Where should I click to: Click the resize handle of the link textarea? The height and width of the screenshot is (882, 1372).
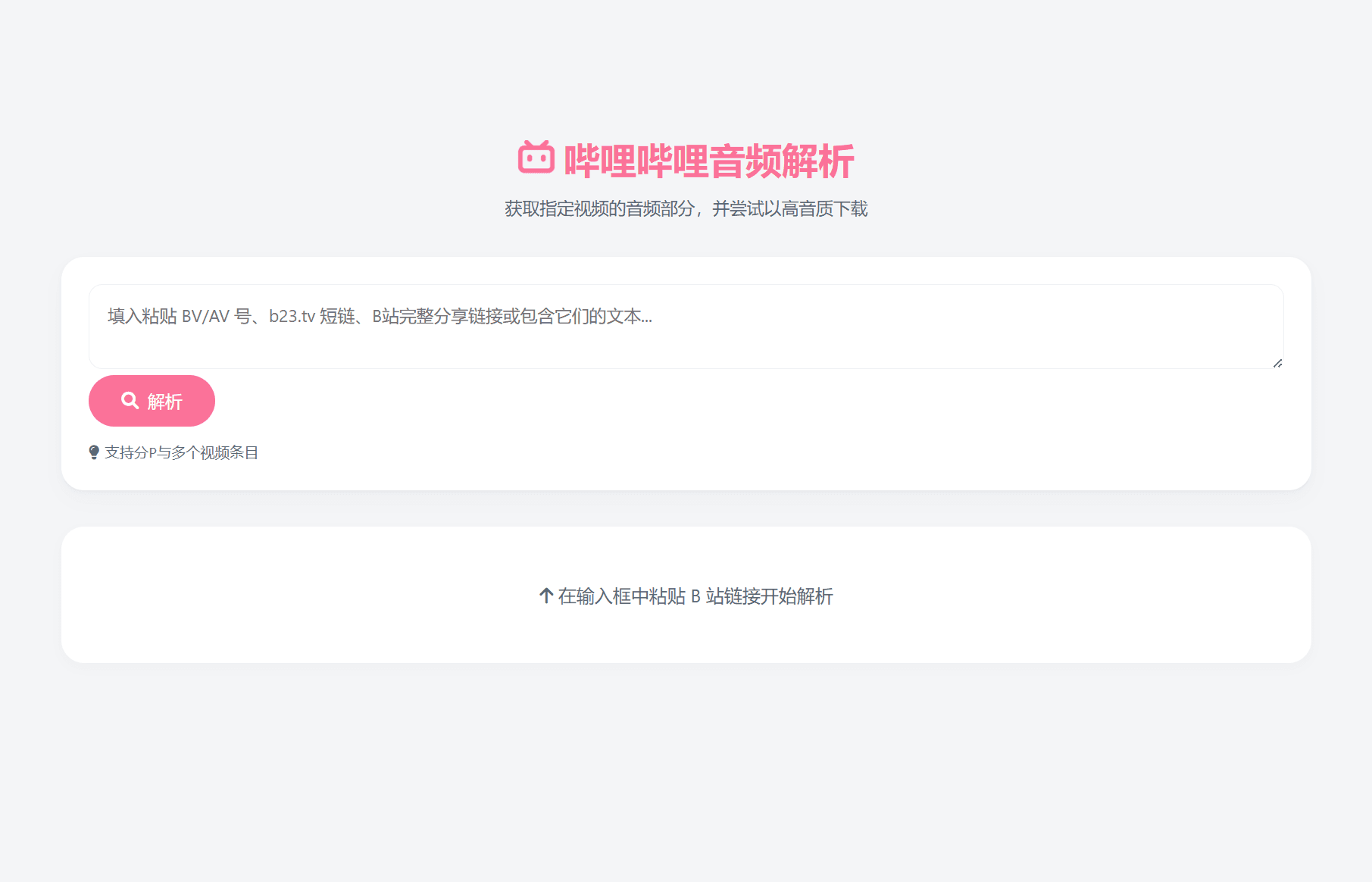1277,363
